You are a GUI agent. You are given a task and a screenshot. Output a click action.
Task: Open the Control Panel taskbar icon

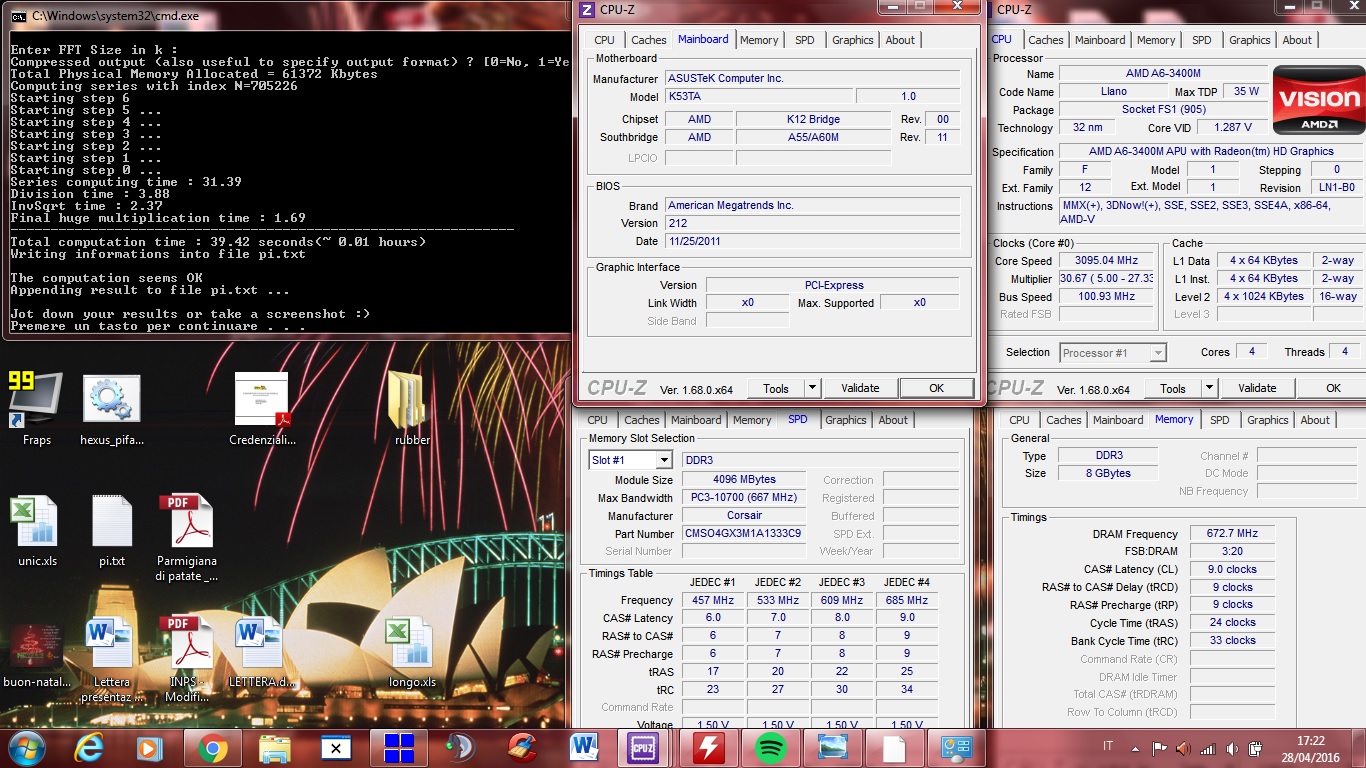pos(955,747)
